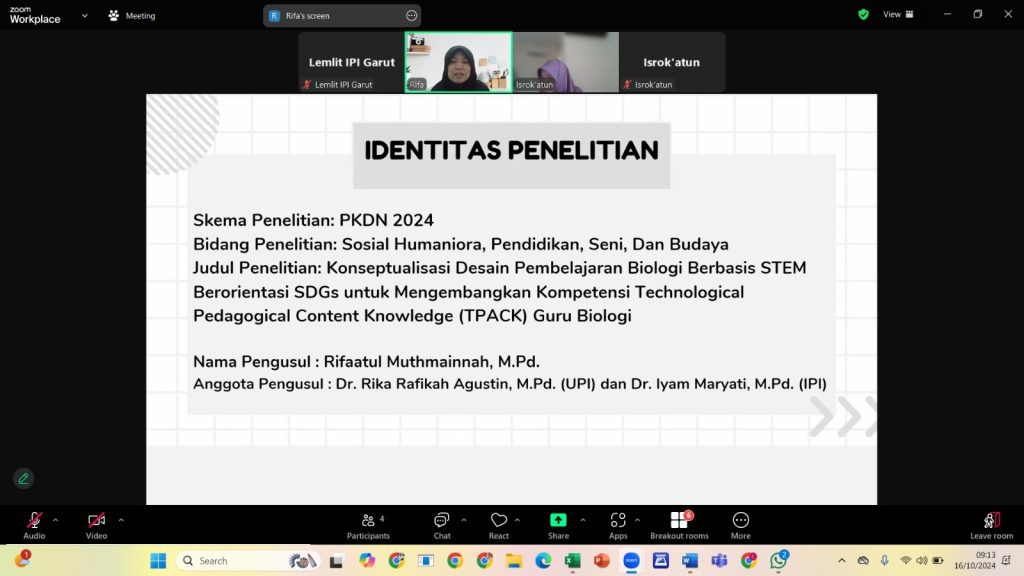
Task: Open File Explorer from the taskbar
Action: point(514,561)
